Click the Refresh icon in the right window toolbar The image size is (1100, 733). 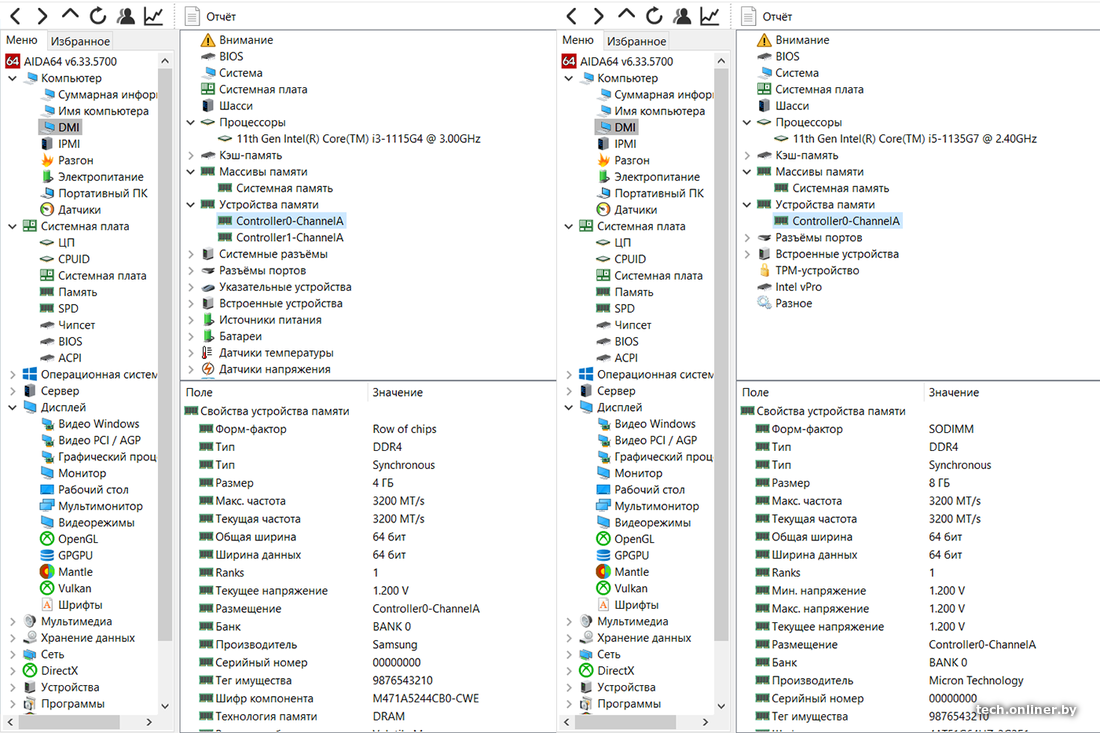click(x=654, y=15)
